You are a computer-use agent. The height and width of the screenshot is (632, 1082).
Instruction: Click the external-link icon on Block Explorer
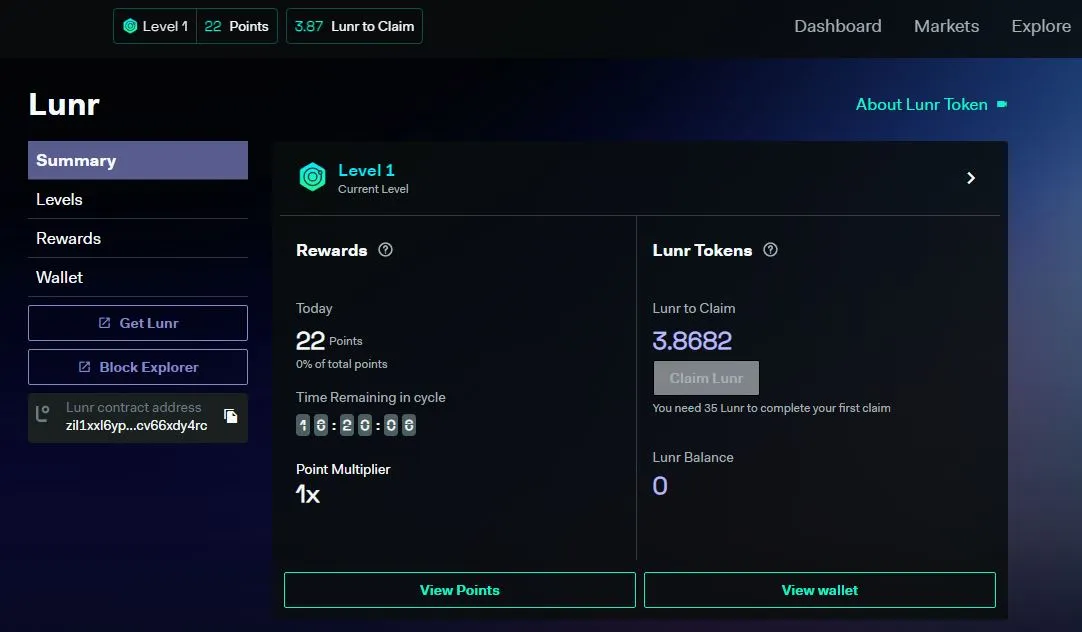(84, 367)
